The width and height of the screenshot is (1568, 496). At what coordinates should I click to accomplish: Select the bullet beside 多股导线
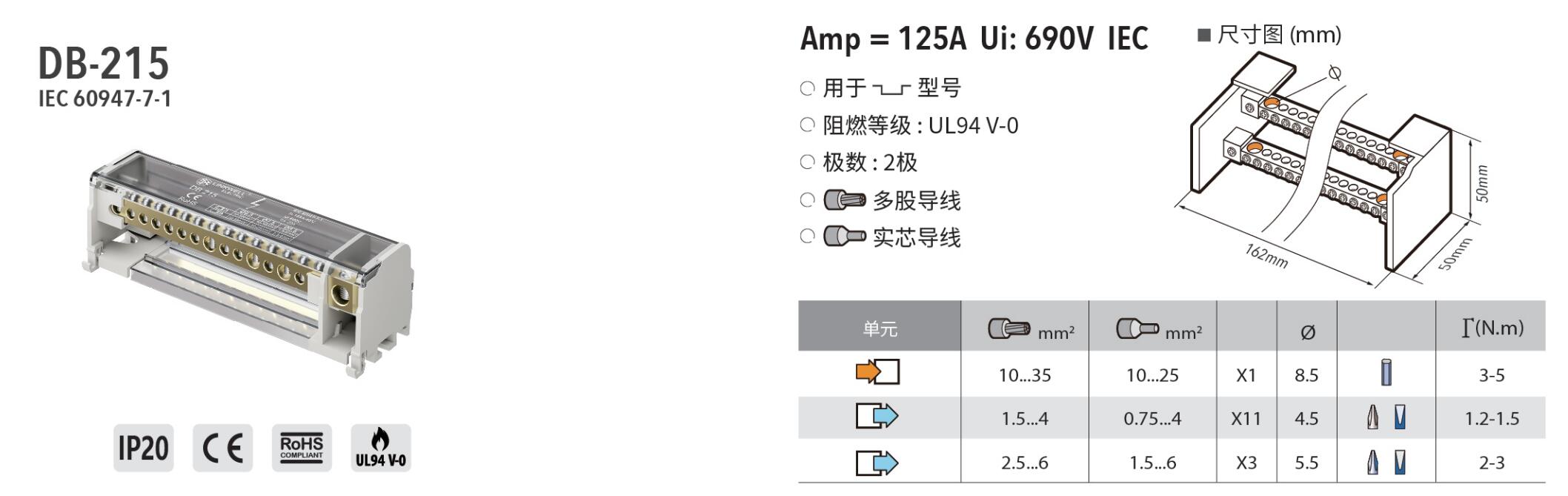pyautogui.click(x=808, y=200)
